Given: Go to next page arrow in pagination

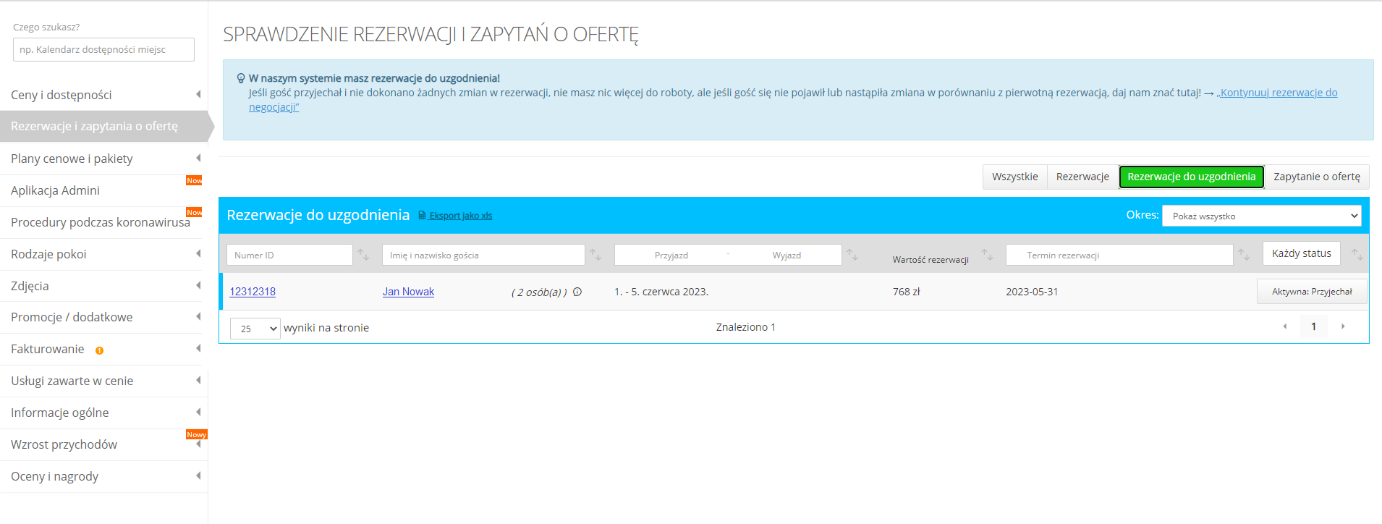Looking at the screenshot, I should (1343, 327).
